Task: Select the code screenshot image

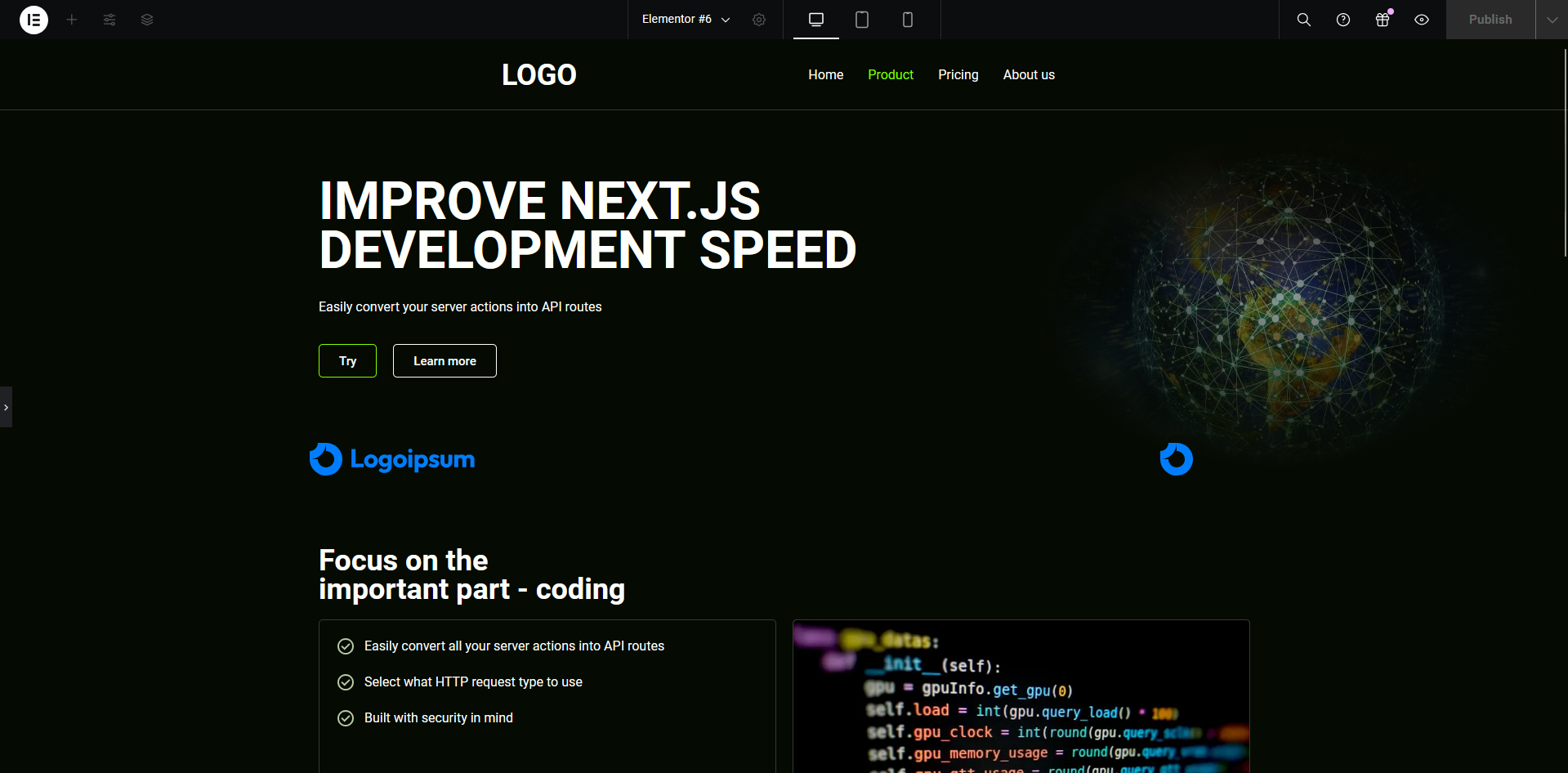Action: 1021,697
